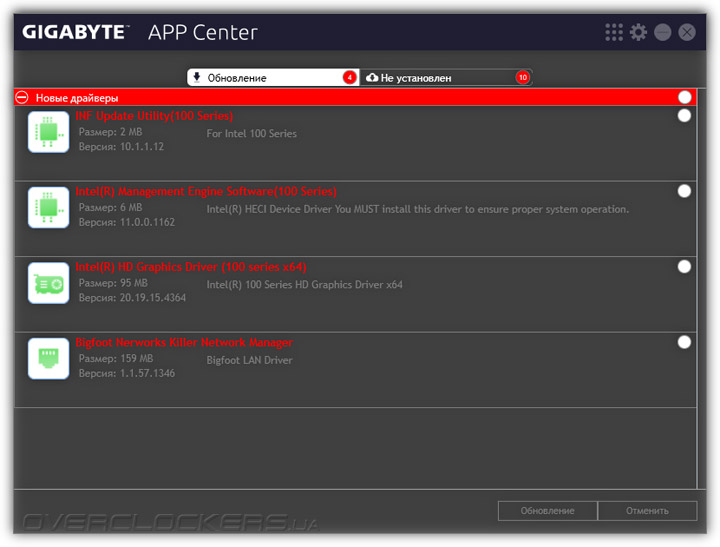Click the download arrow icon on Обновление tab
This screenshot has width=720, height=547.
click(197, 77)
